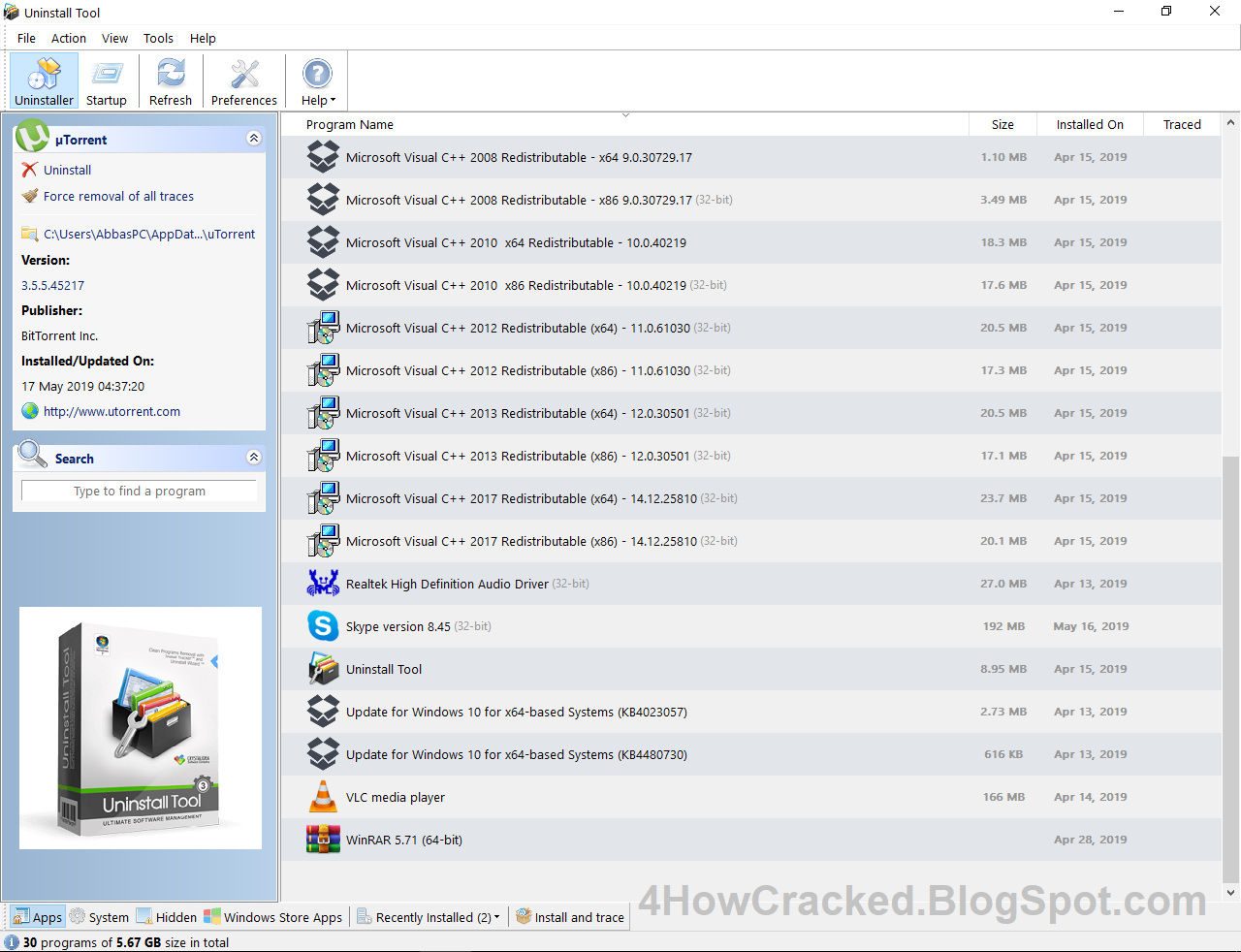Select 'Realtek High Definition Audio Driver' text
Image resolution: width=1241 pixels, height=952 pixels.
(x=447, y=584)
